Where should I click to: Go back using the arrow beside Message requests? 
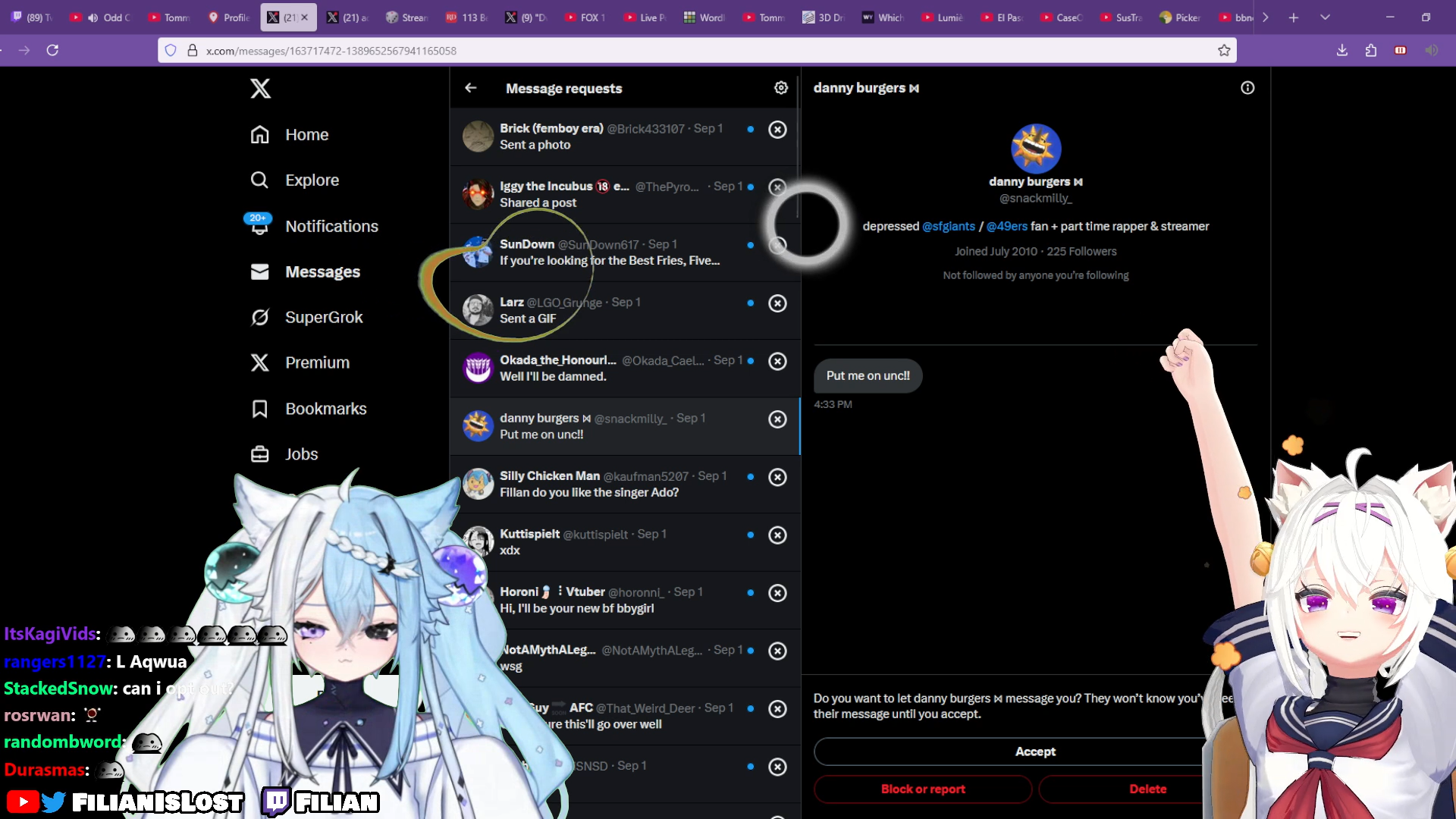click(x=471, y=88)
